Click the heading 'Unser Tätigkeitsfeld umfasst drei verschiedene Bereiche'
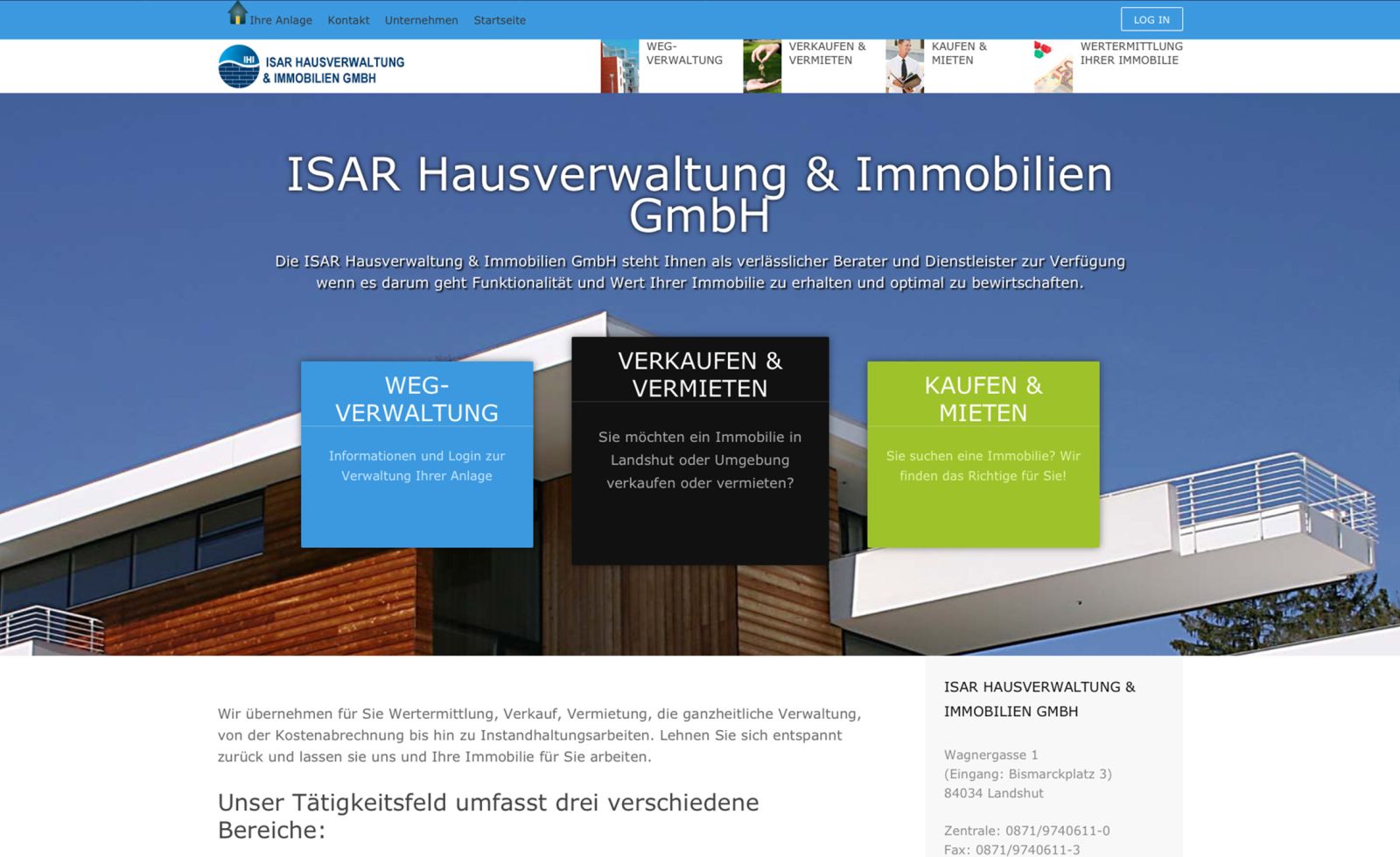The height and width of the screenshot is (857, 1400). (x=488, y=816)
